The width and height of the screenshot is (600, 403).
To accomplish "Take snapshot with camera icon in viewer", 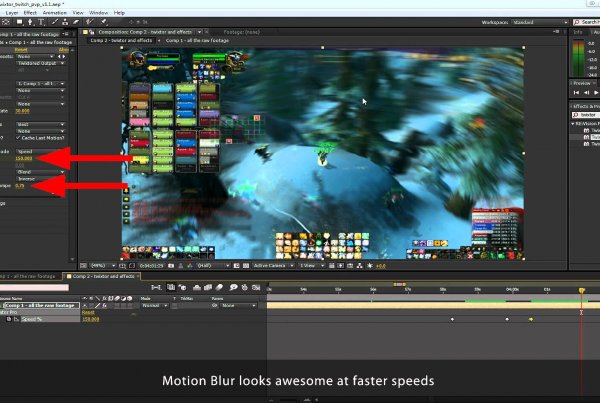I will (171, 266).
